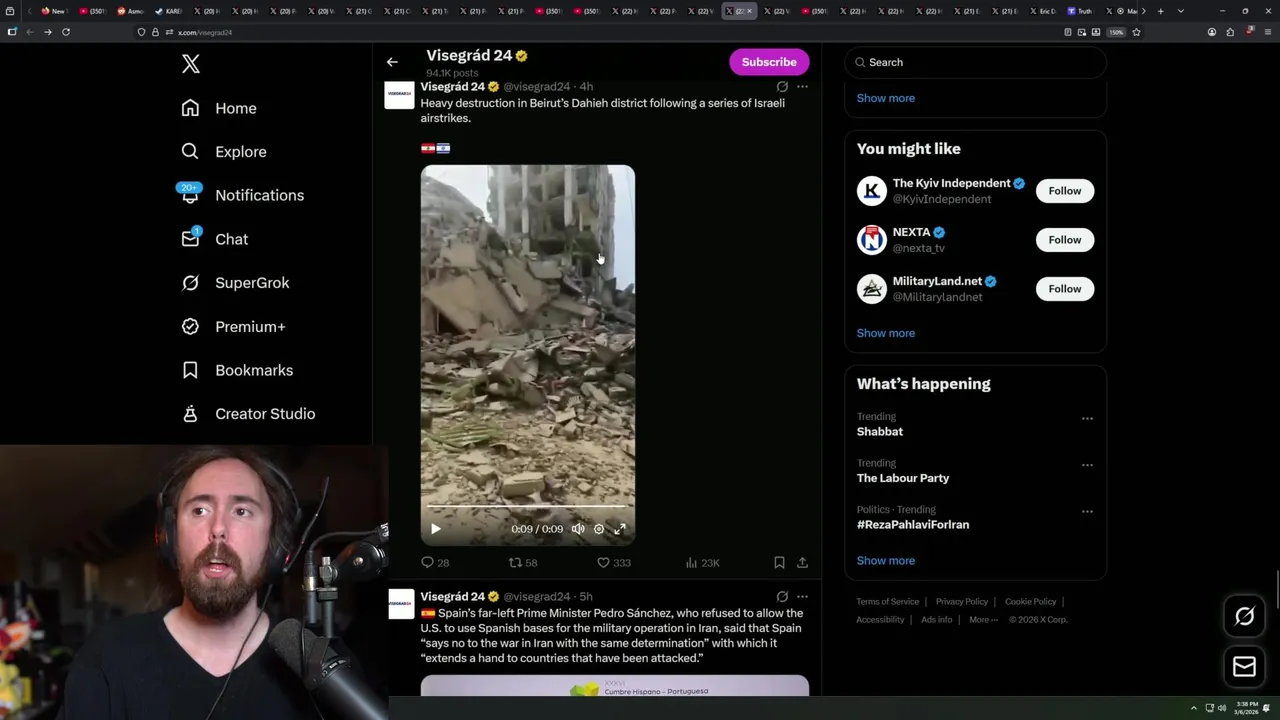Open the MilitaryLand.net profile avatar

pyautogui.click(x=872, y=289)
